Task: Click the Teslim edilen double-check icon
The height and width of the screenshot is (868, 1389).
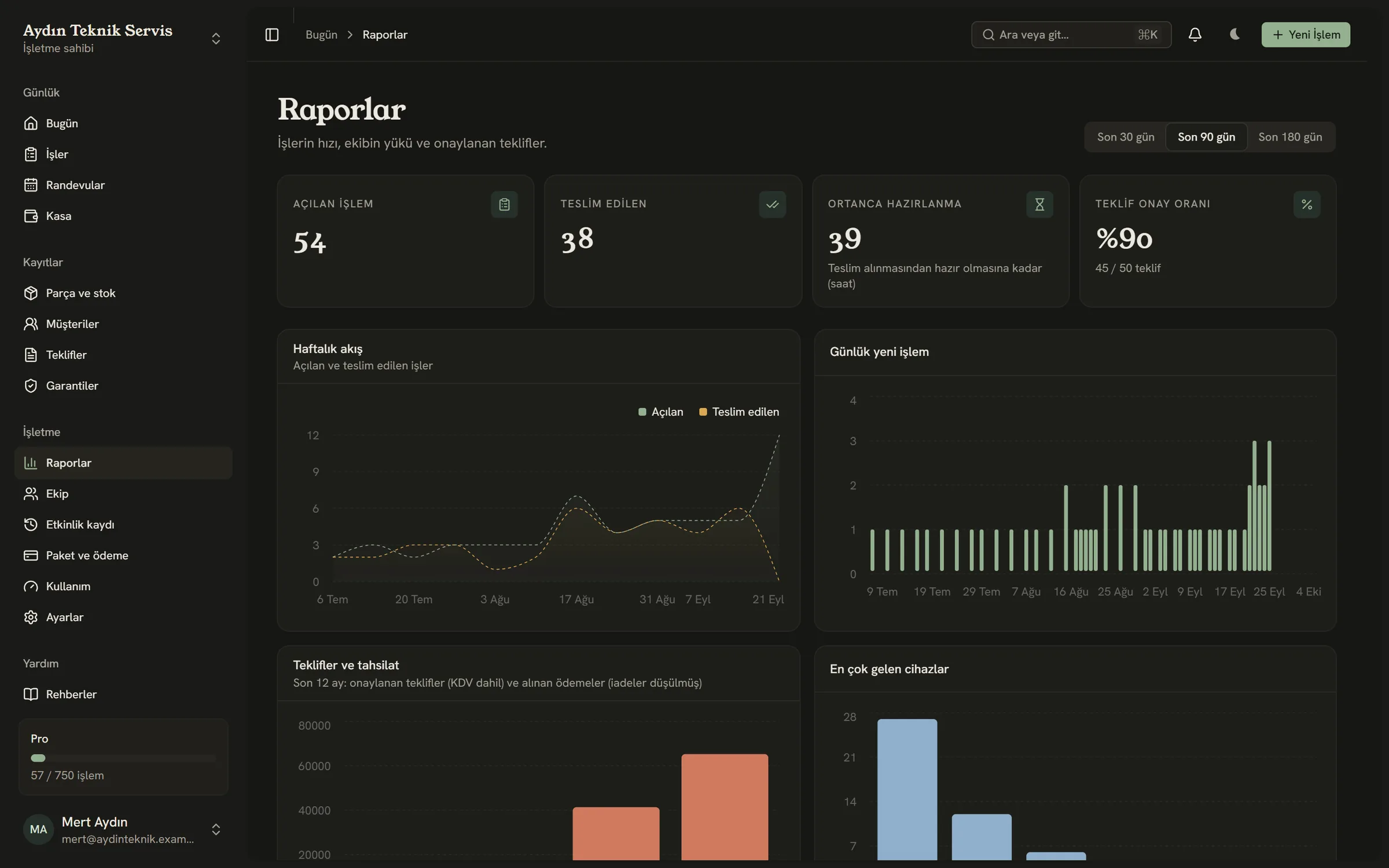Action: tap(772, 204)
